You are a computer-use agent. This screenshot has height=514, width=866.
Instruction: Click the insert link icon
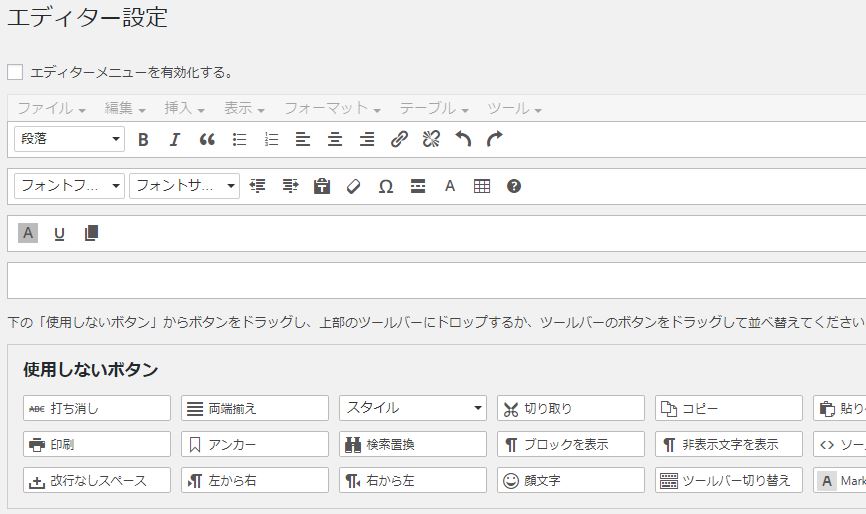(x=399, y=140)
